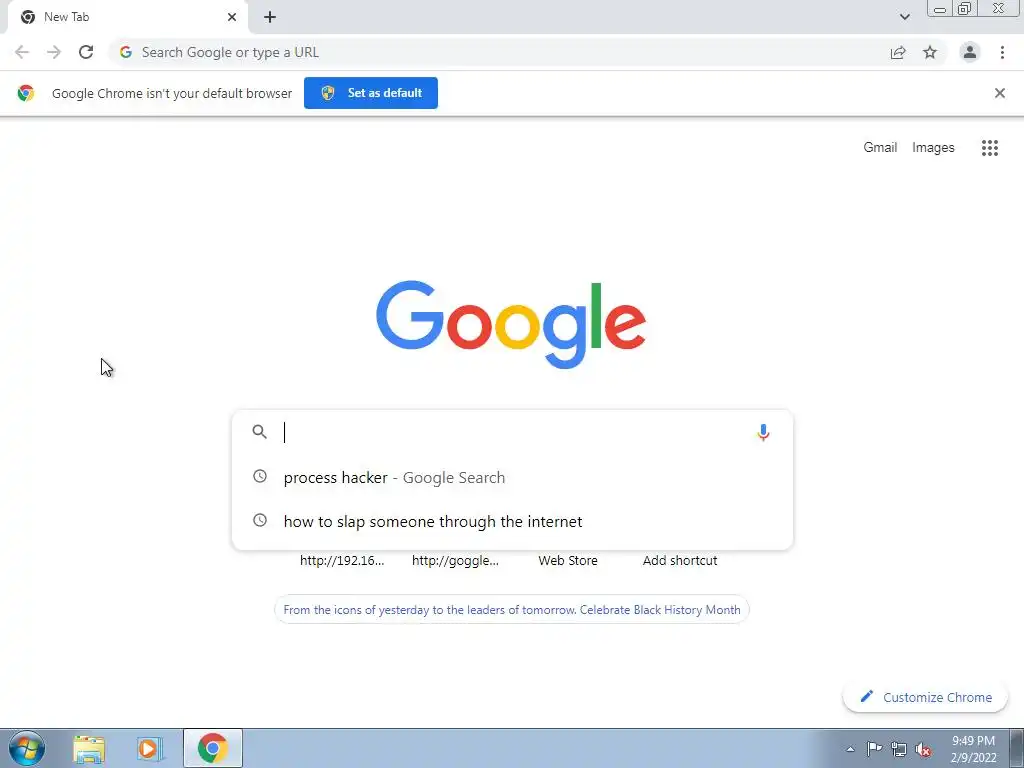Open the http://goggle... shortcut
Viewport: 1024px width, 768px height.
point(455,560)
